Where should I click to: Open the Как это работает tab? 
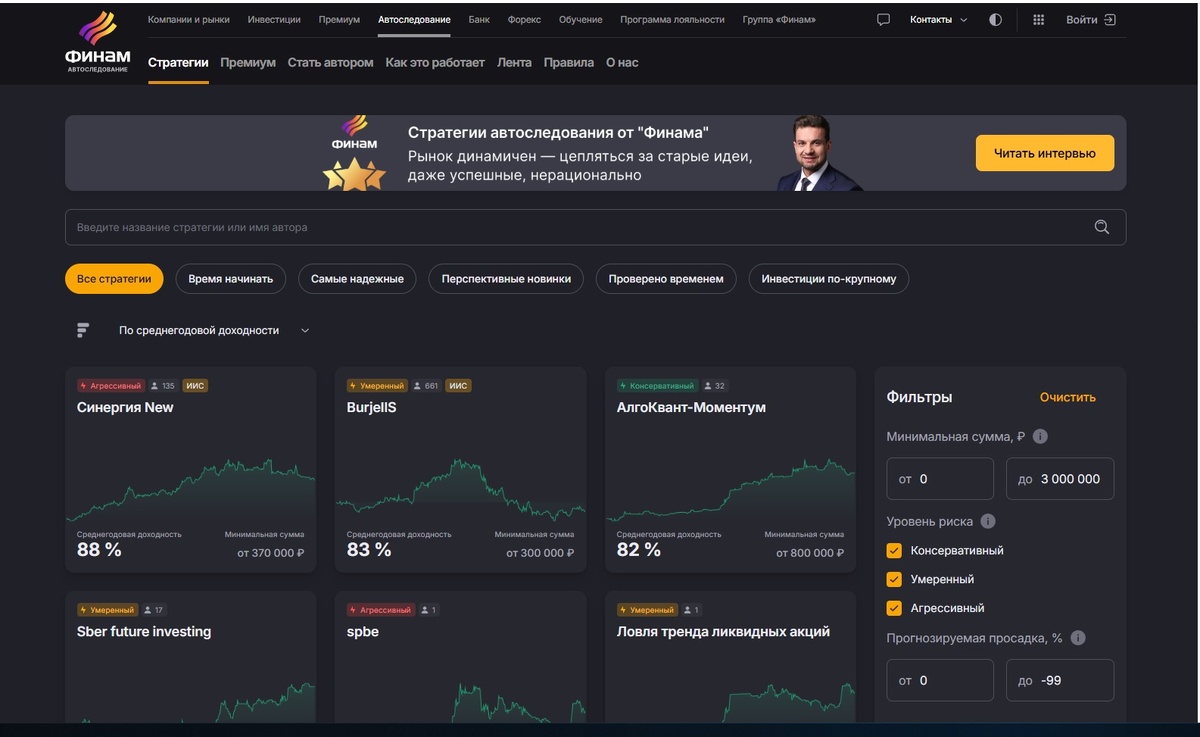(435, 62)
